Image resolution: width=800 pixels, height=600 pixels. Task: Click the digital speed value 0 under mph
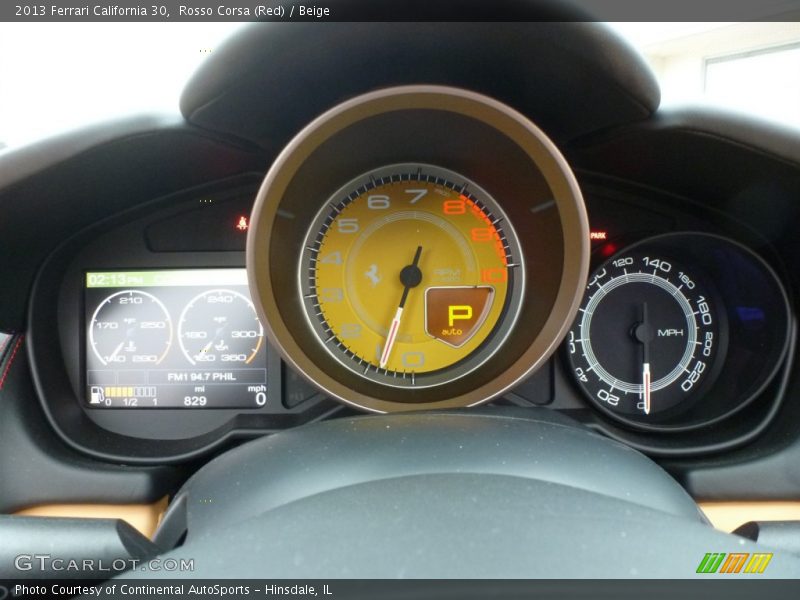click(x=260, y=399)
